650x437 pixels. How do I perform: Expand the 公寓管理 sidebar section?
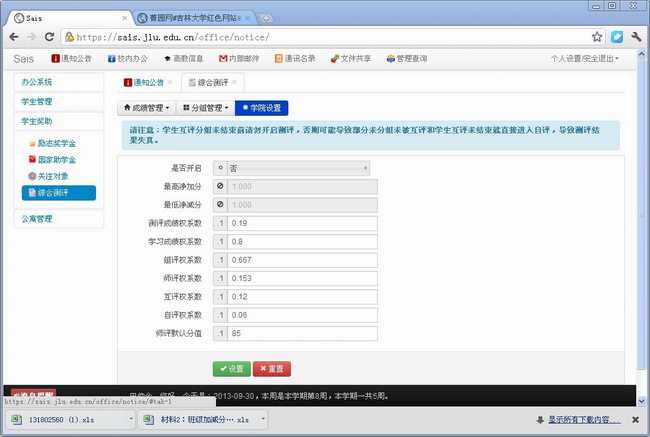[x=37, y=218]
